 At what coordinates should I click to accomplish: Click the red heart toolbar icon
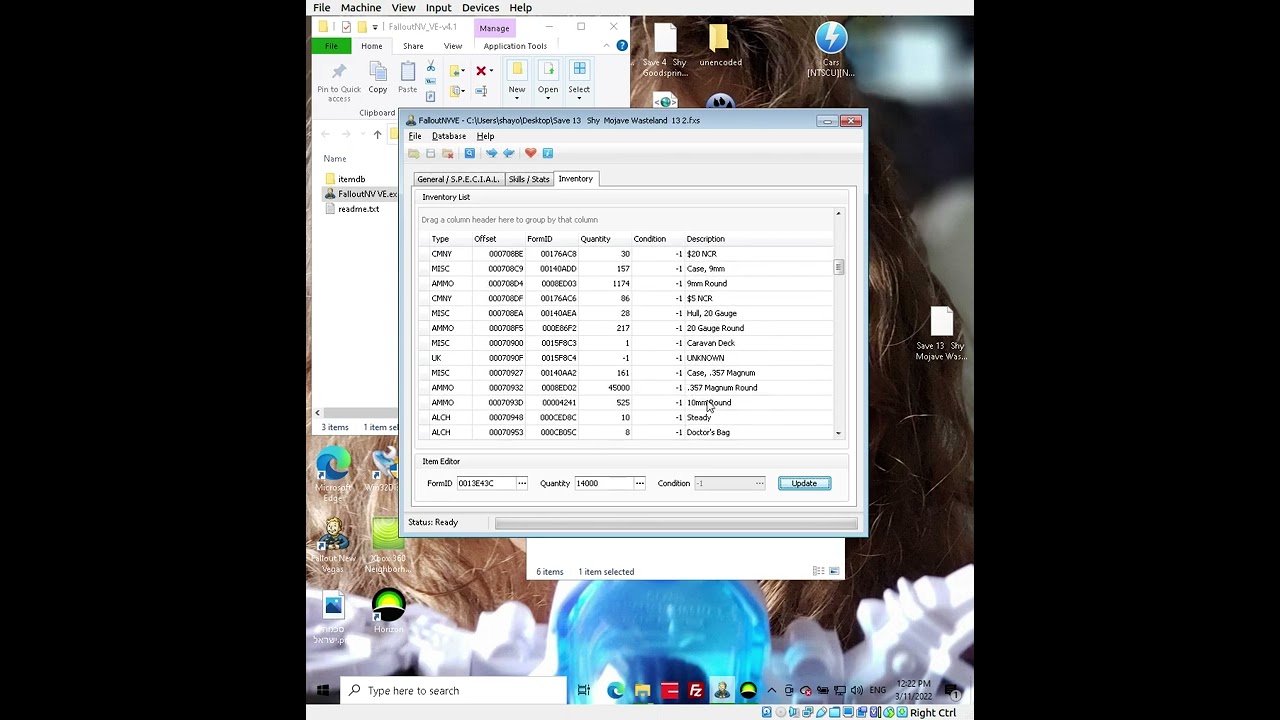click(531, 153)
